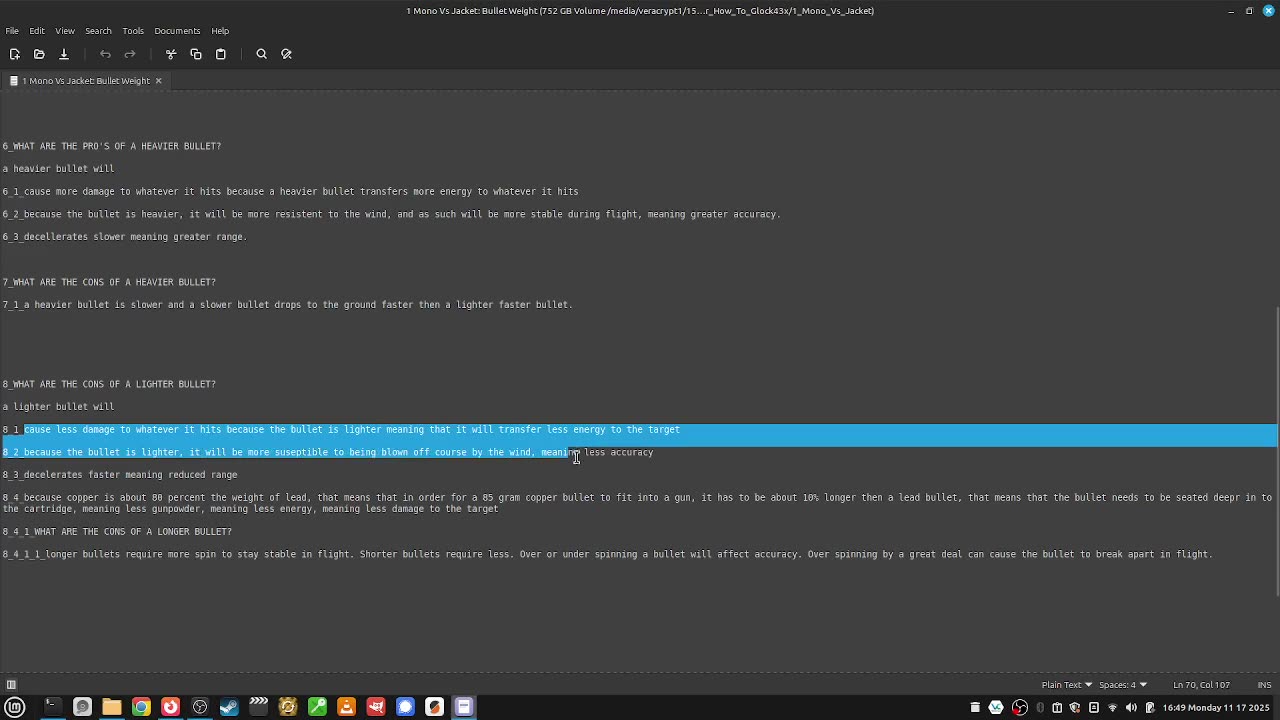Screen dimensions: 1280x720
Task: Click the OBS recording tray icon
Action: click(x=1019, y=707)
